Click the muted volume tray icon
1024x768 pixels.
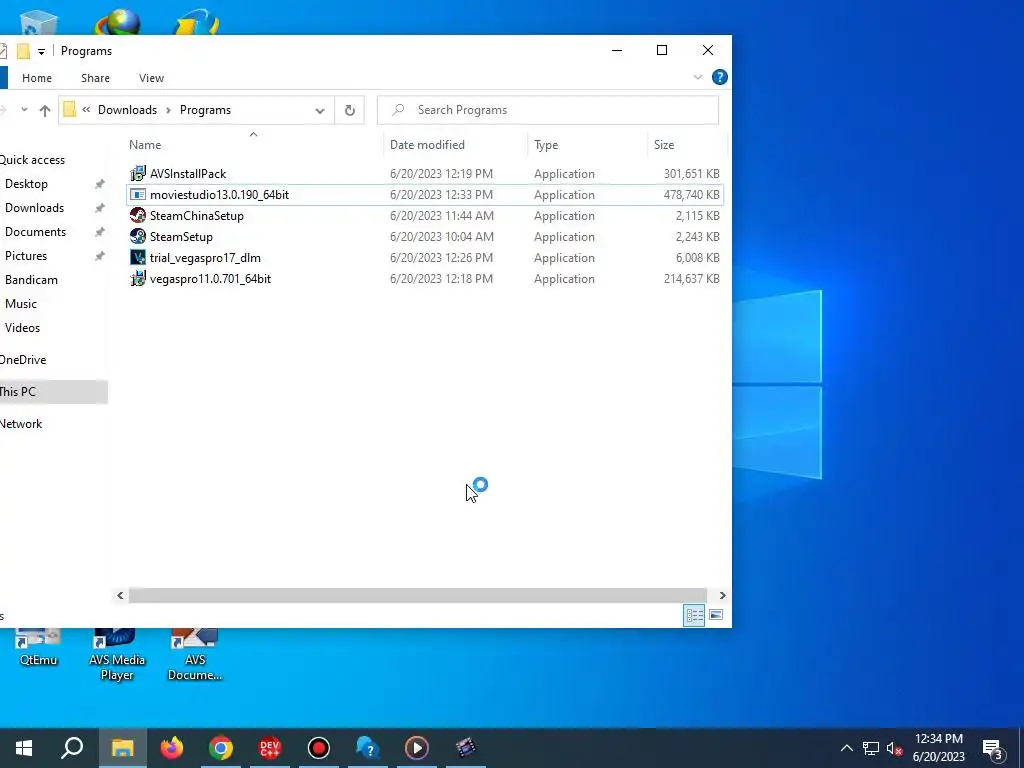pyautogui.click(x=895, y=748)
